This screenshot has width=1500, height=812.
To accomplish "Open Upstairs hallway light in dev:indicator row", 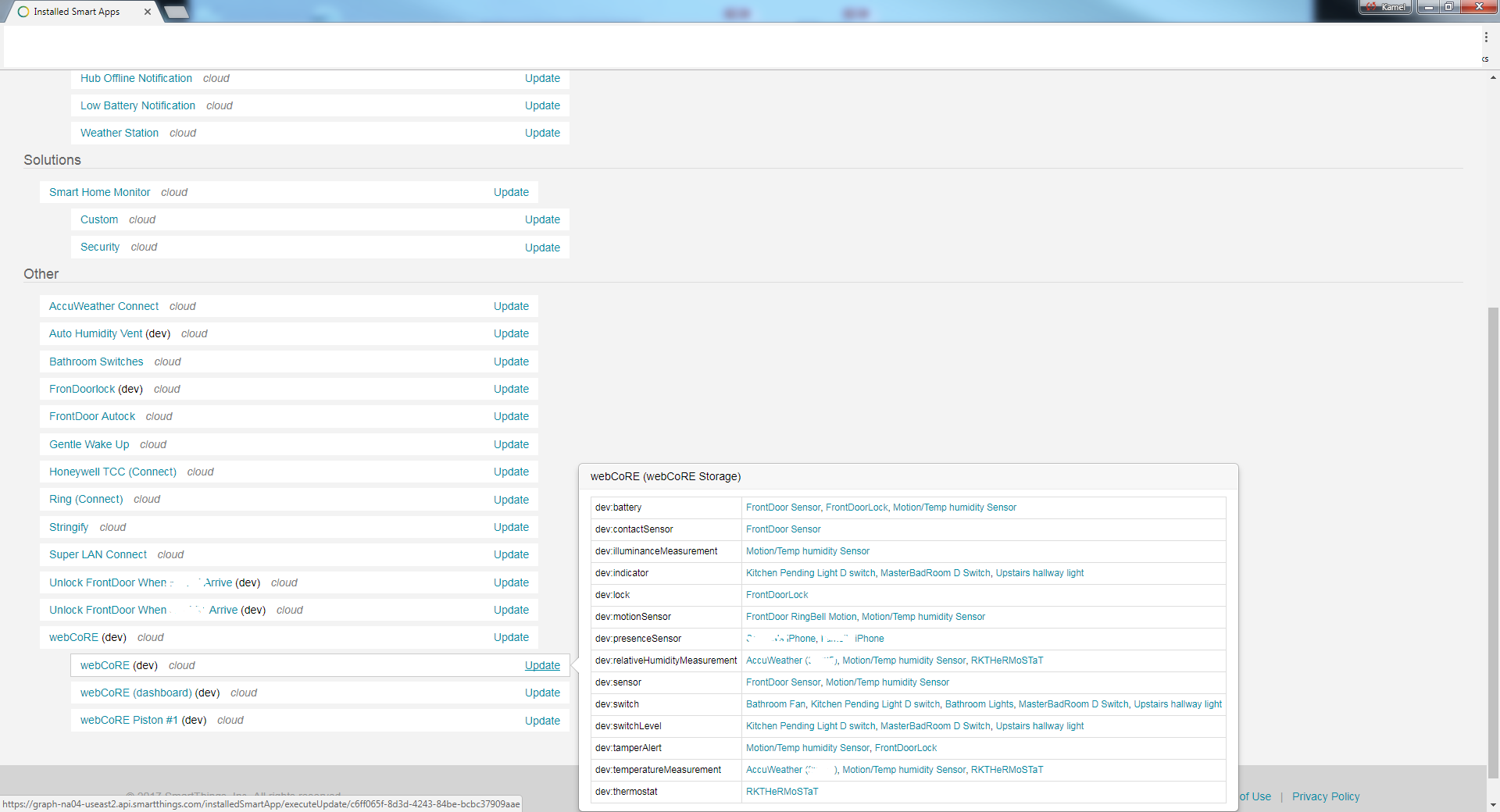I will [1039, 573].
